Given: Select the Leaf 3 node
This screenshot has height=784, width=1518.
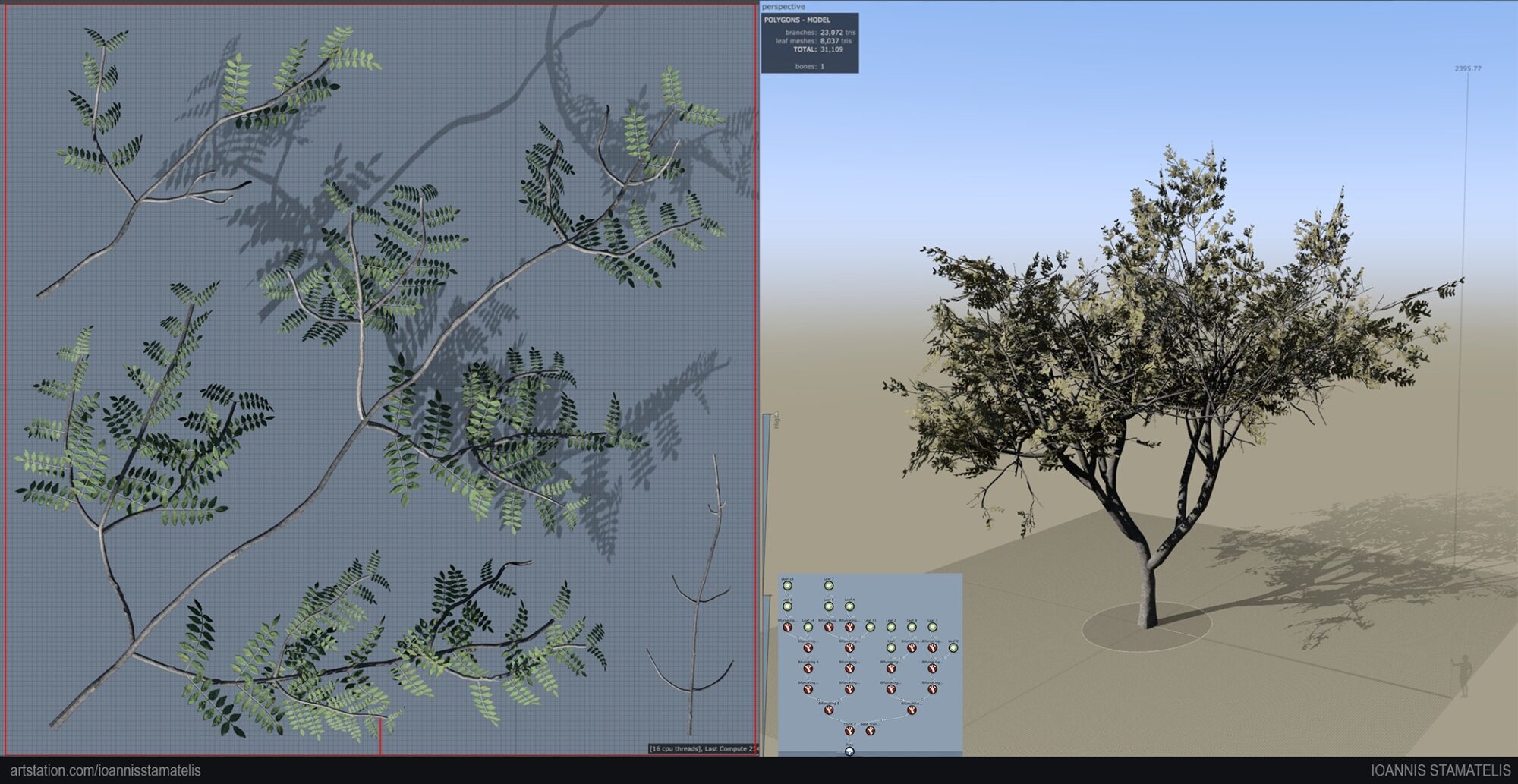Looking at the screenshot, I should click(932, 627).
